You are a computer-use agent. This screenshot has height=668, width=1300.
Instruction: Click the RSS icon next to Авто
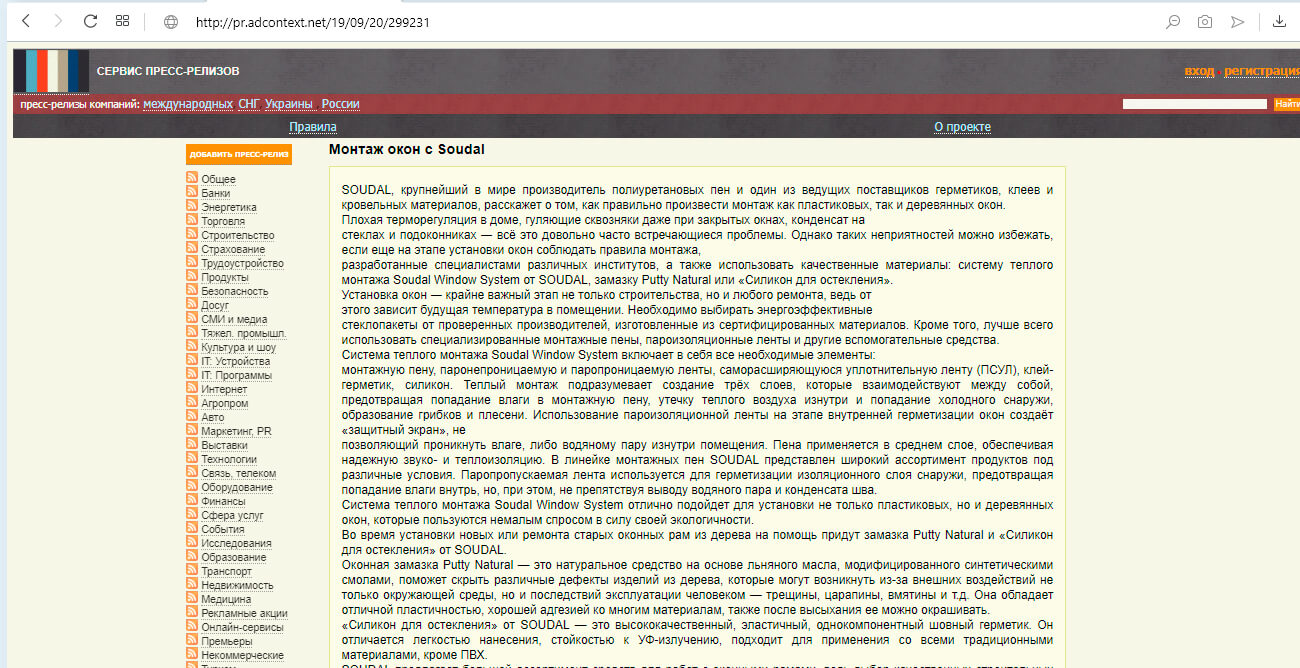coord(192,417)
